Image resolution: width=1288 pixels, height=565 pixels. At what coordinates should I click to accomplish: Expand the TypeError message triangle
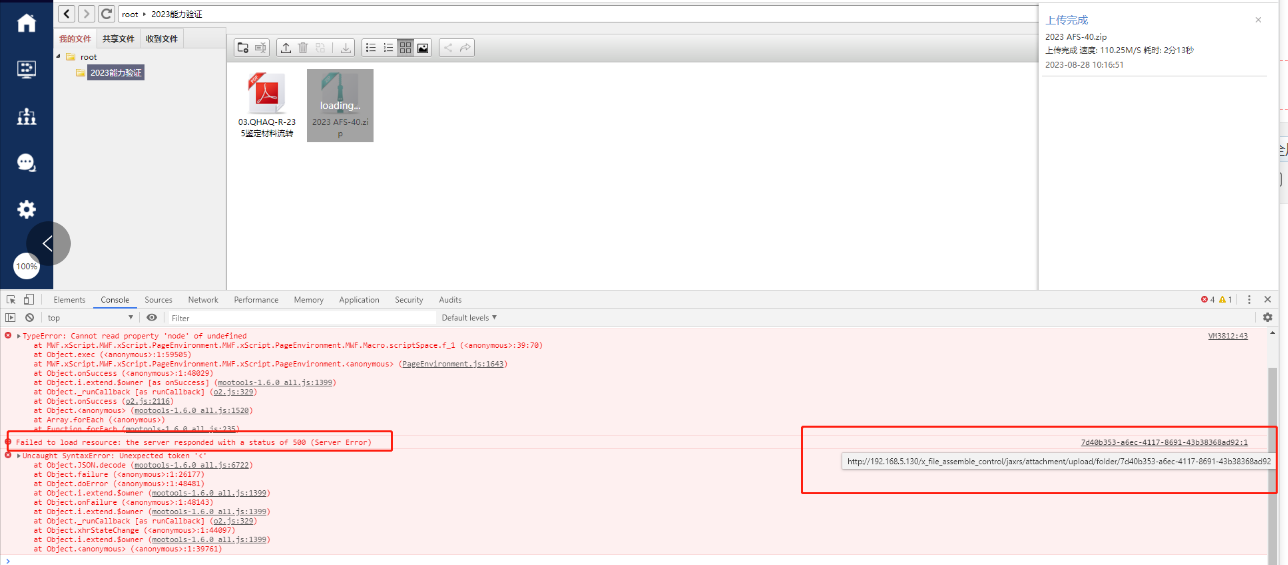pos(19,336)
